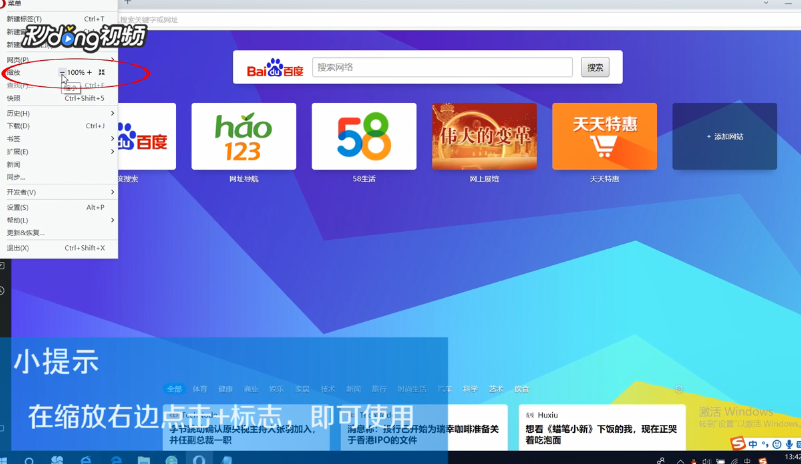This screenshot has width=801, height=464.
Task: Open the 58生活 speed dial tile
Action: (x=364, y=136)
